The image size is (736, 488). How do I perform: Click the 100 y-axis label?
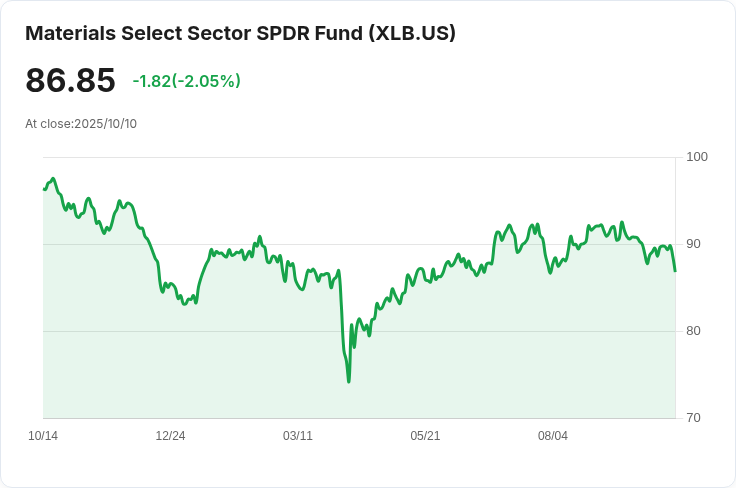click(697, 157)
